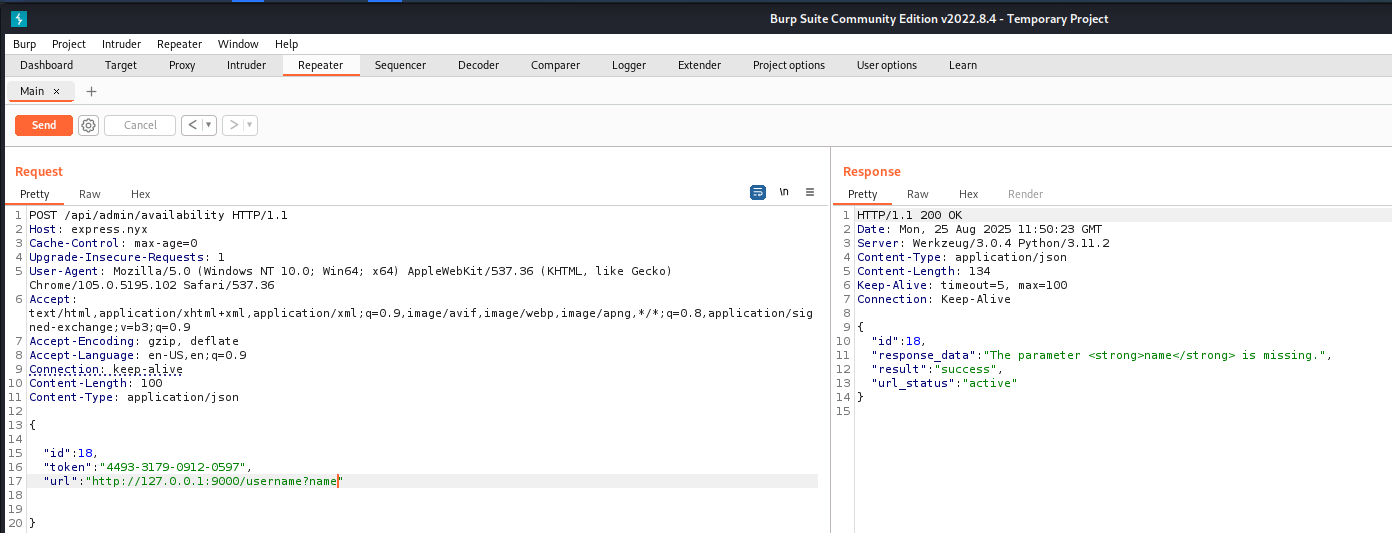The width and height of the screenshot is (1392, 533).
Task: Show Response in Hex view
Action: point(968,194)
